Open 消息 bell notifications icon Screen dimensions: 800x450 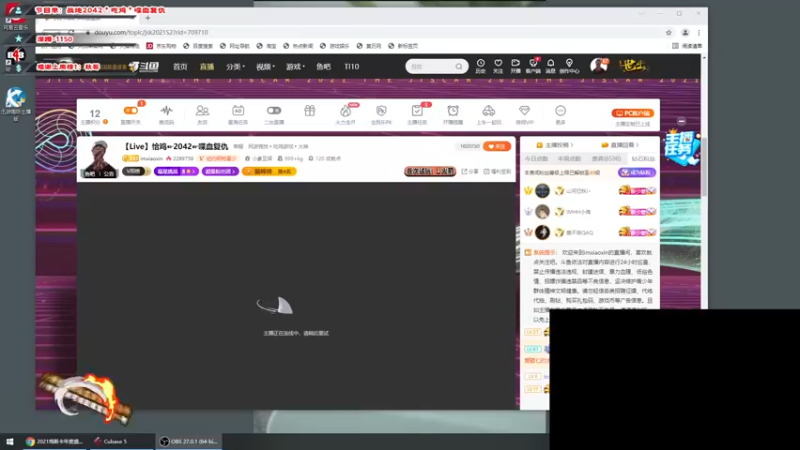click(551, 65)
